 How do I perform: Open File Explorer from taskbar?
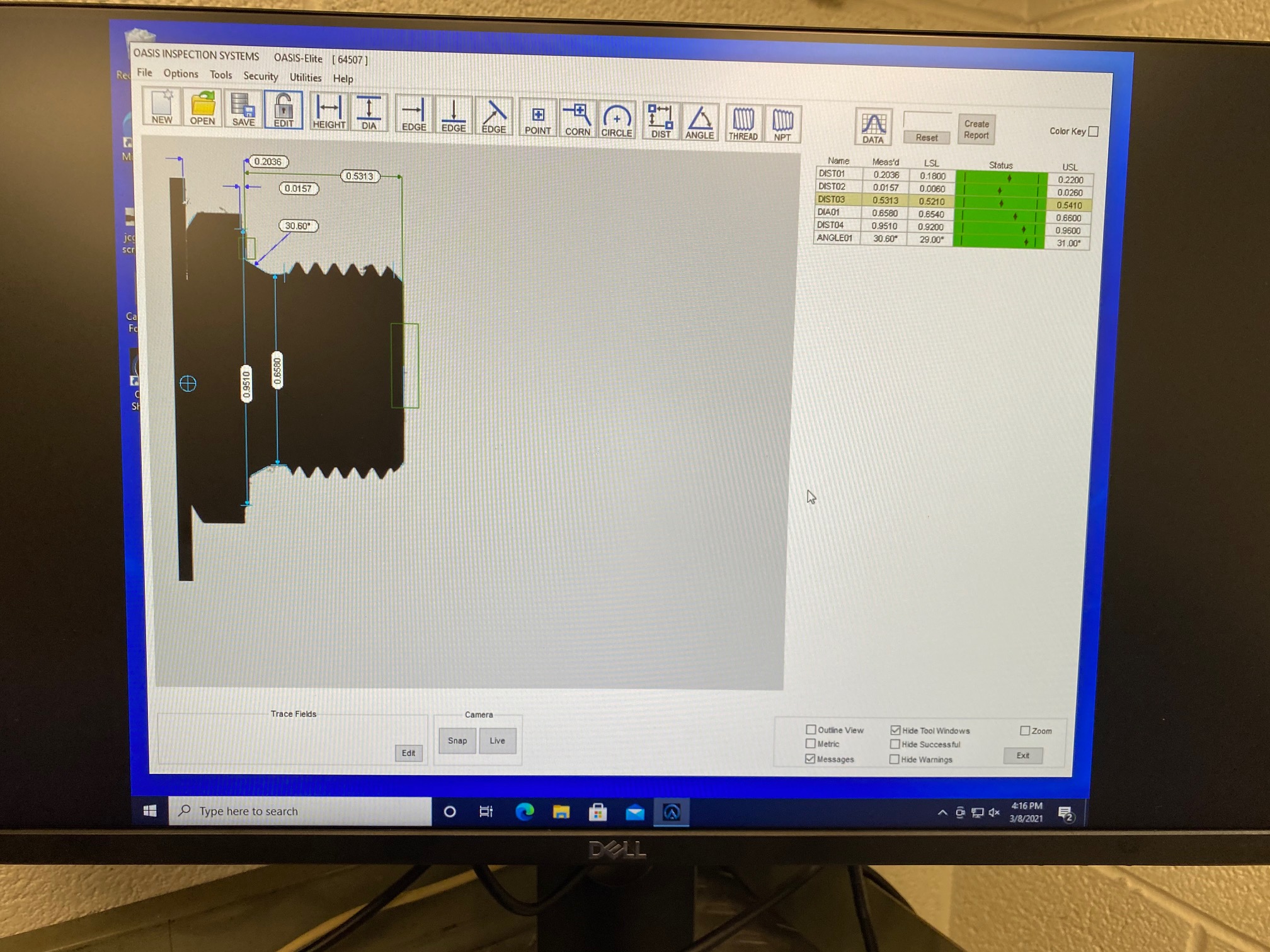[561, 812]
